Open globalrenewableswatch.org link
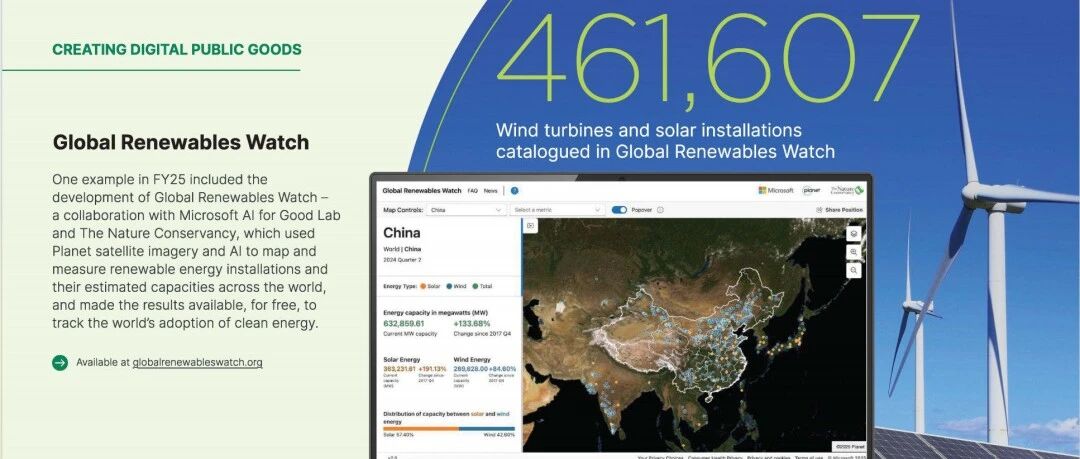 click(x=197, y=363)
